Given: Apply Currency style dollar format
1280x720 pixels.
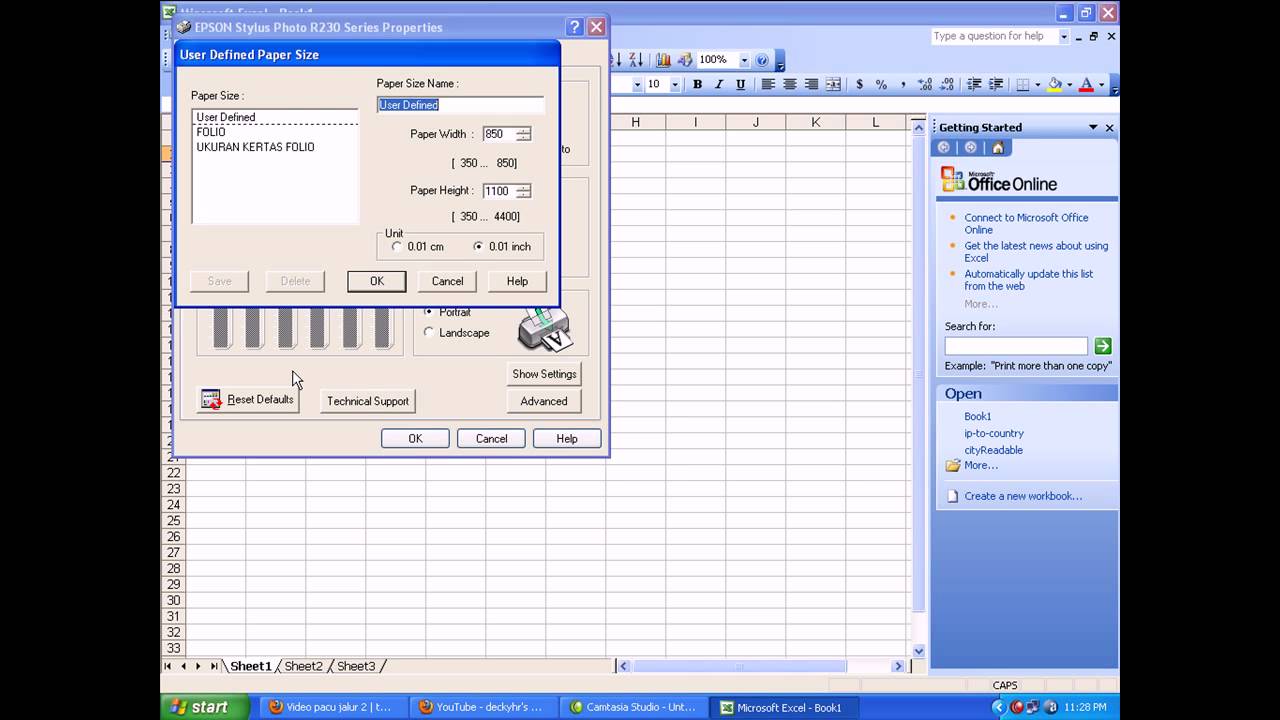Looking at the screenshot, I should point(860,85).
